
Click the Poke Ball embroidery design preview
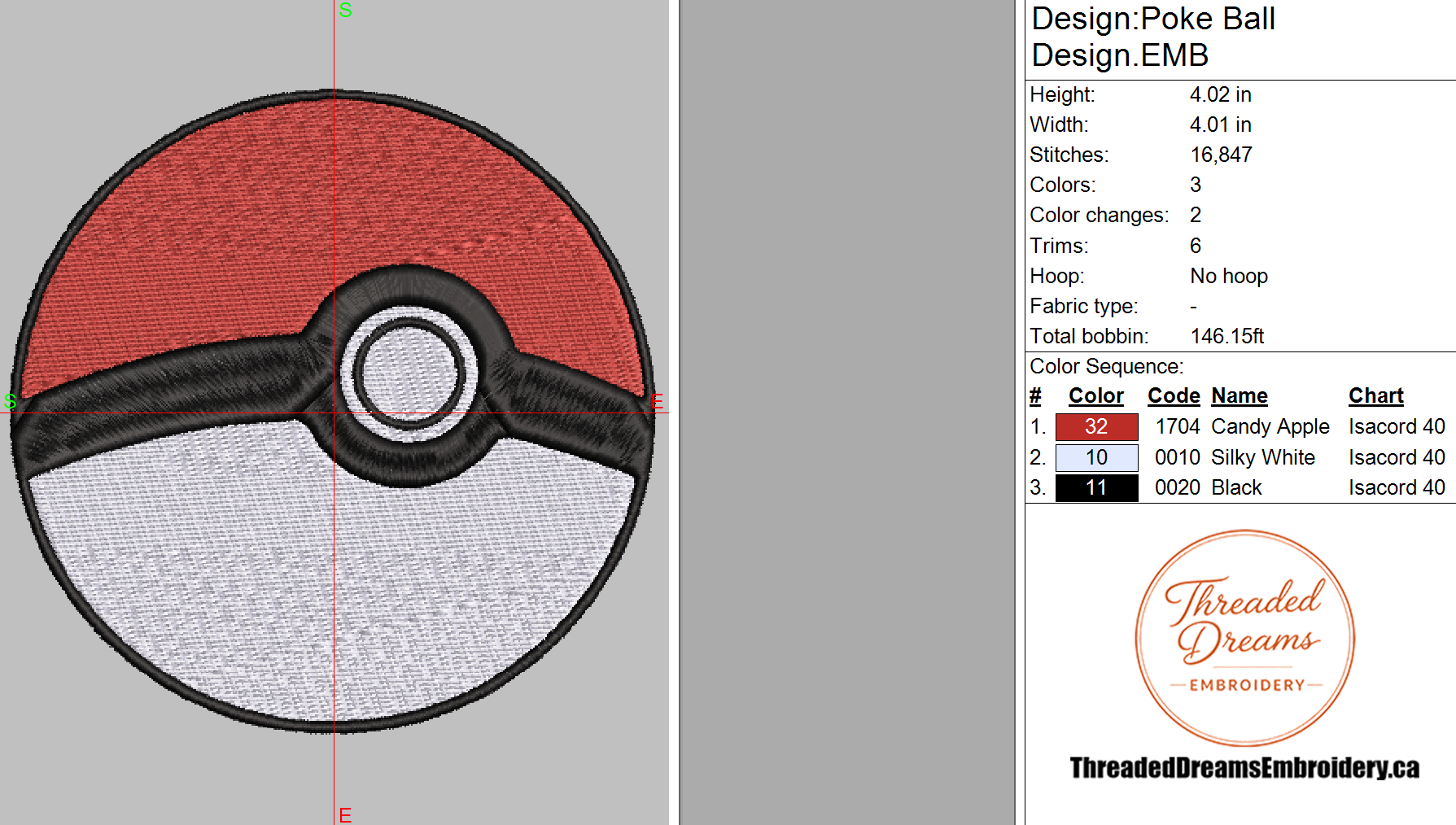pos(333,411)
